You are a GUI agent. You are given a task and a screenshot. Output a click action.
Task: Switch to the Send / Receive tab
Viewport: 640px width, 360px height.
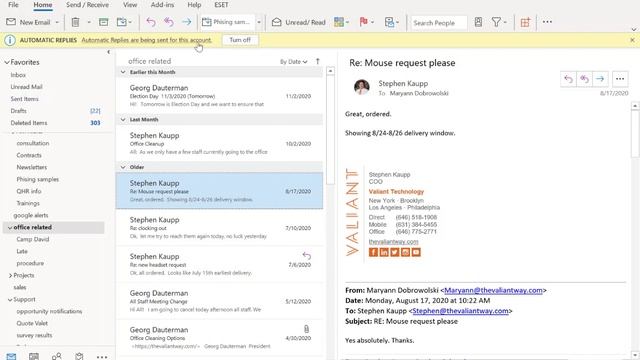click(87, 5)
